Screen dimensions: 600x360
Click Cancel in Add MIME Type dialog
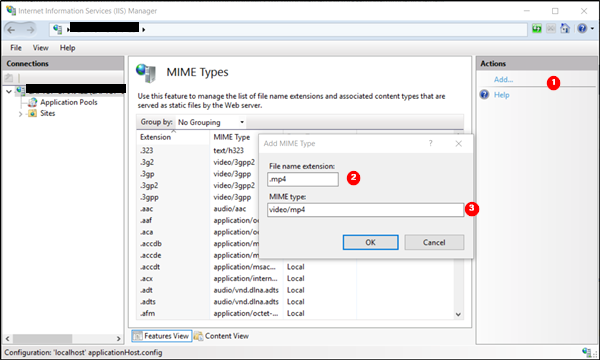434,243
